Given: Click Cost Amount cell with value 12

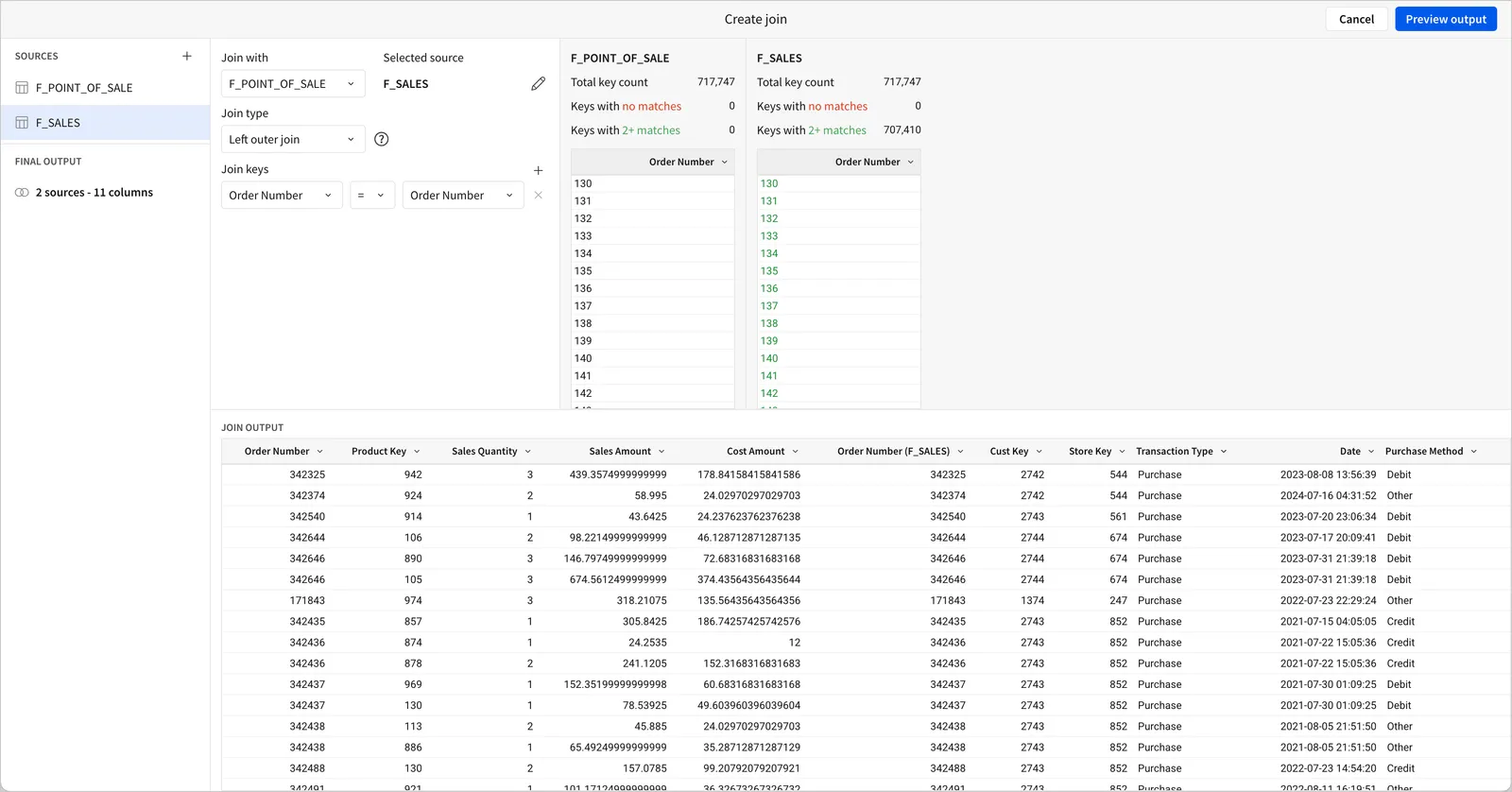Looking at the screenshot, I should click(794, 643).
